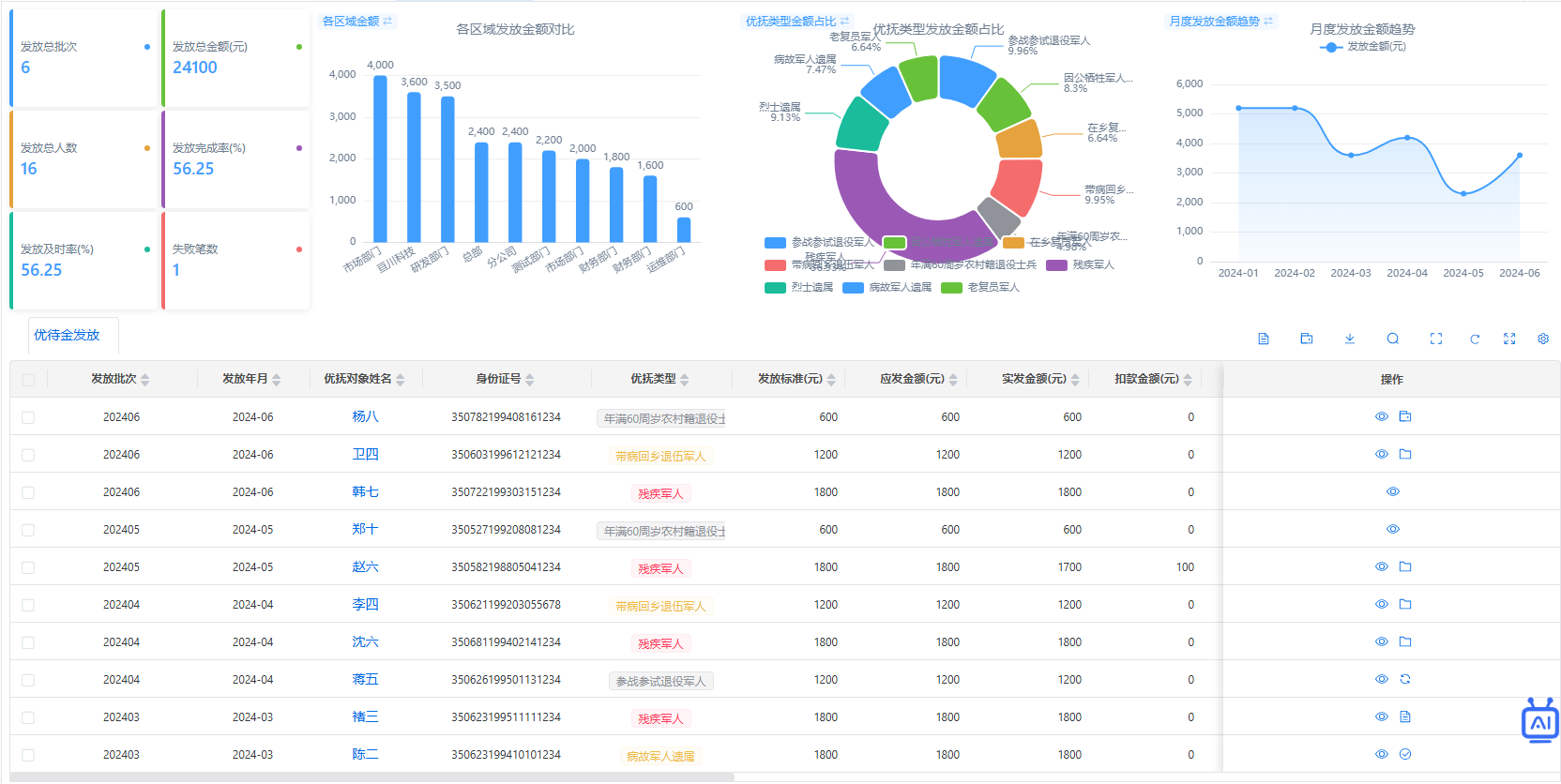Open 郑十 name link
1561x784 pixels.
tap(365, 529)
